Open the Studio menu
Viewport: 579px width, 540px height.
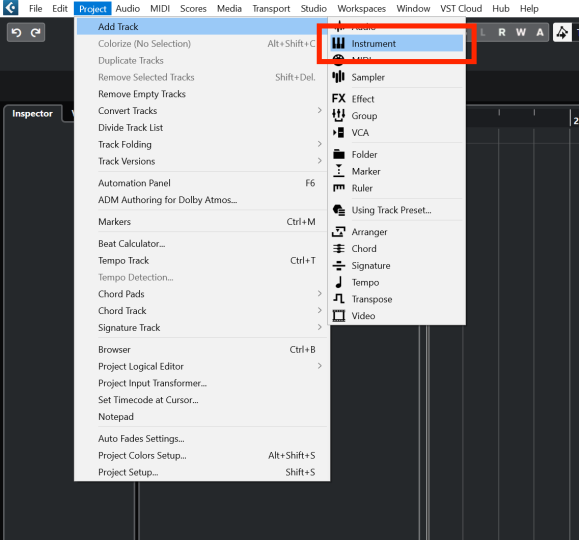click(314, 8)
